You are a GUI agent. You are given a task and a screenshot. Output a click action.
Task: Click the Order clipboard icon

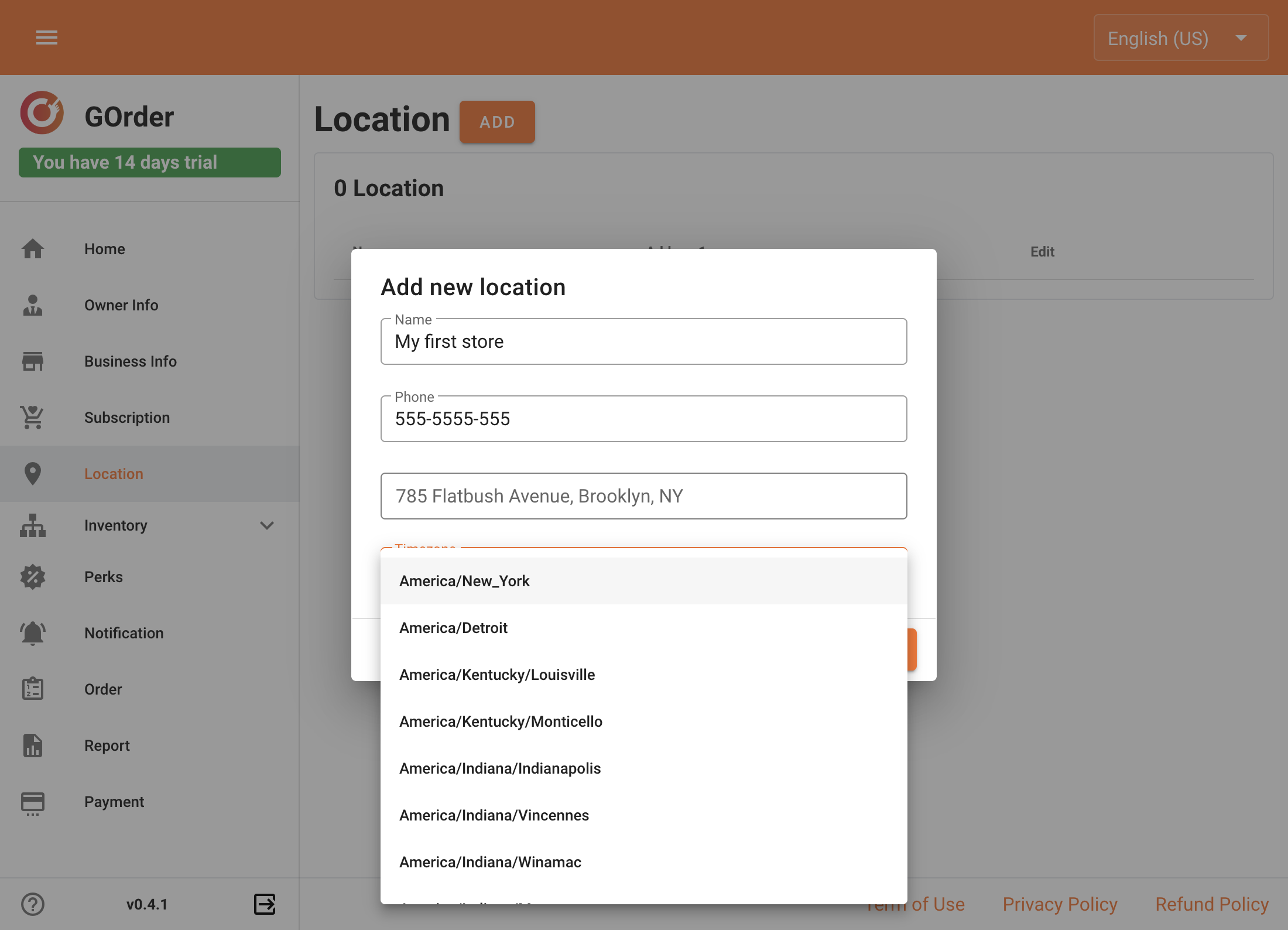pyautogui.click(x=33, y=689)
